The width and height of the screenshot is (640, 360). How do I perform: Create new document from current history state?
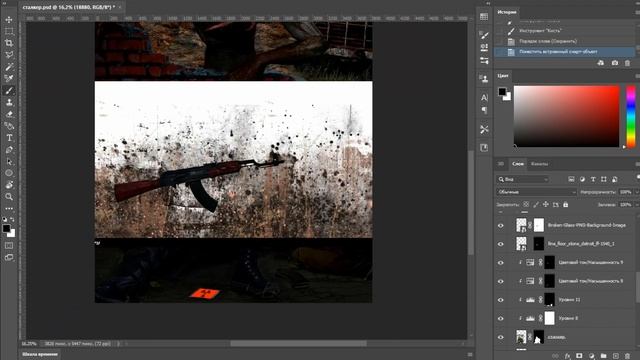[600, 63]
